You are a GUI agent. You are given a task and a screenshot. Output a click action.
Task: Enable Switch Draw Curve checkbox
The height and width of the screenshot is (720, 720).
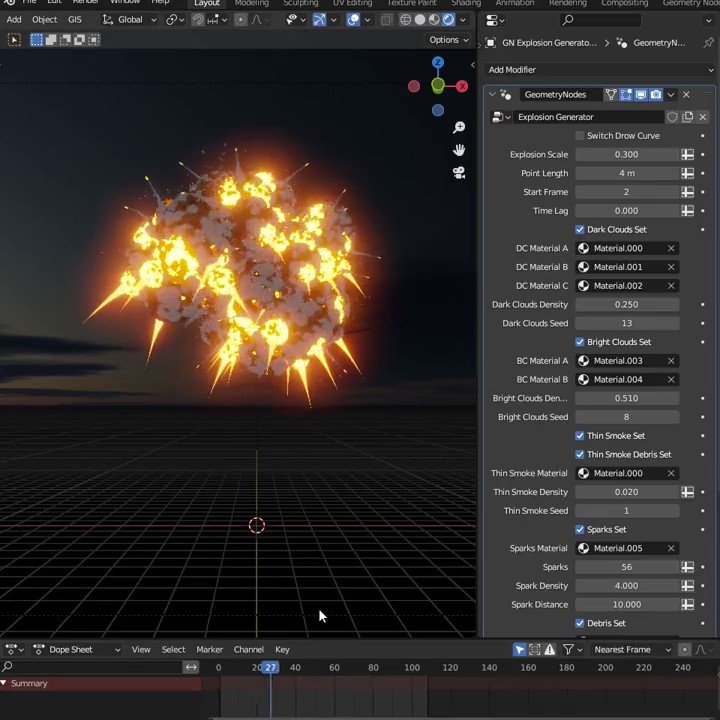tap(579, 136)
